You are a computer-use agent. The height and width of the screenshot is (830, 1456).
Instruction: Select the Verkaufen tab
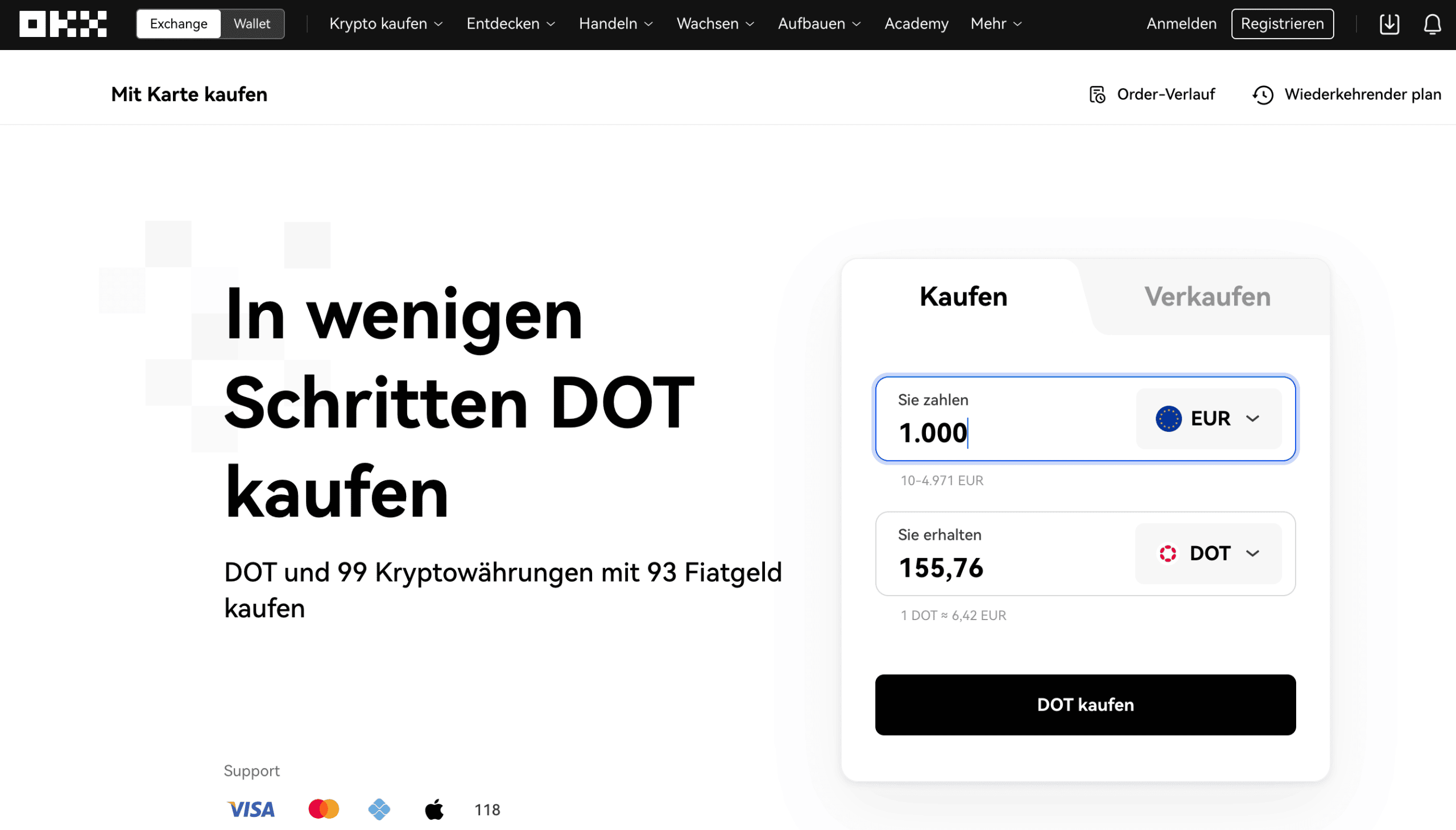[1207, 297]
